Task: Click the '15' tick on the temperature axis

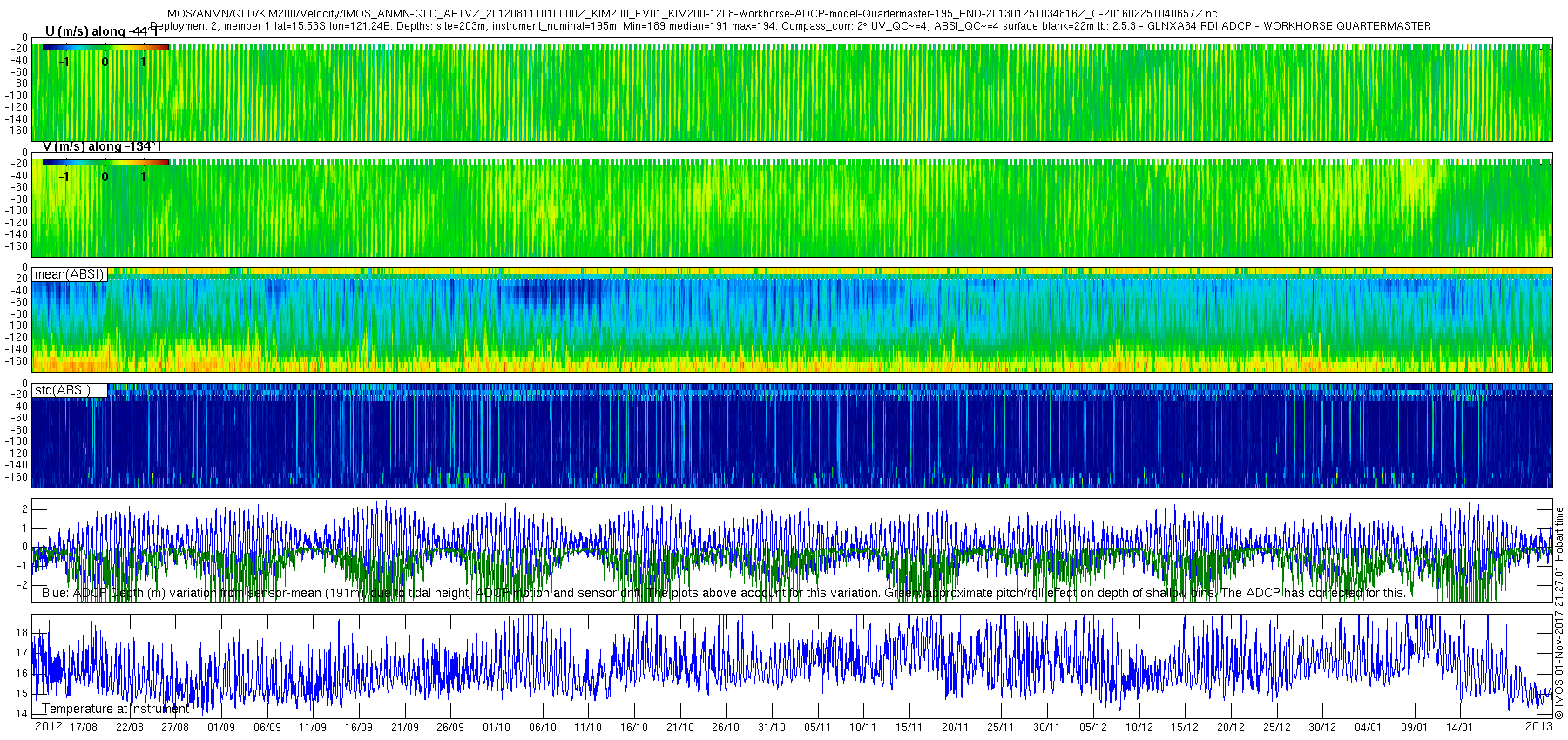Action: (23, 694)
